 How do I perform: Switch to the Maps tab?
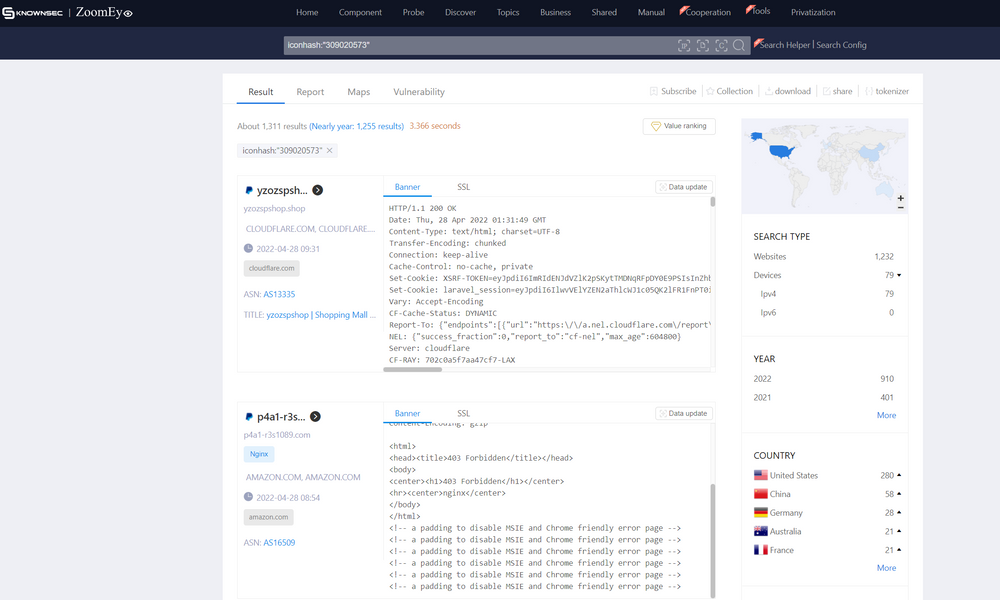[x=358, y=92]
